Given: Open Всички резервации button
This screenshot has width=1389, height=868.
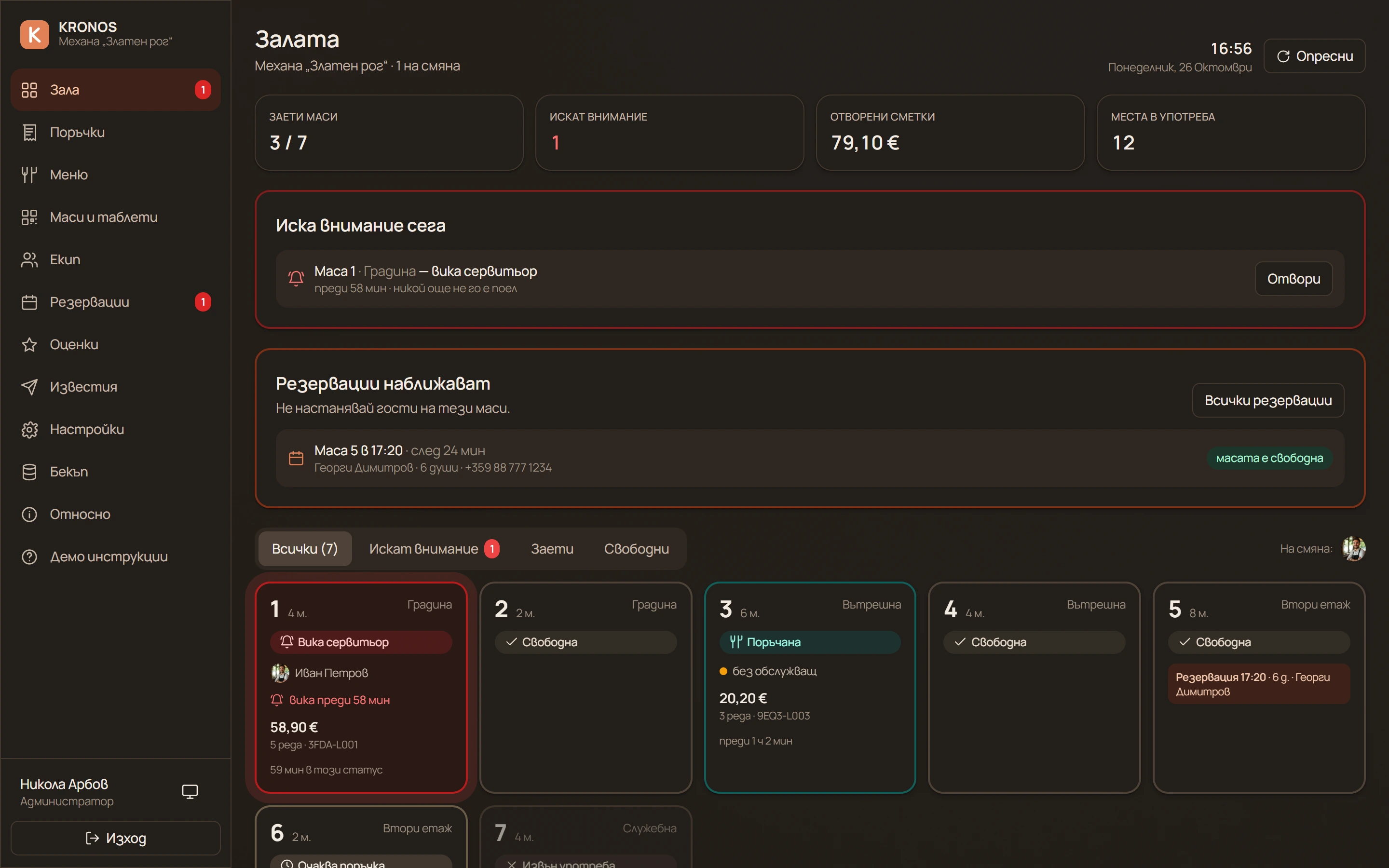Looking at the screenshot, I should [x=1268, y=400].
